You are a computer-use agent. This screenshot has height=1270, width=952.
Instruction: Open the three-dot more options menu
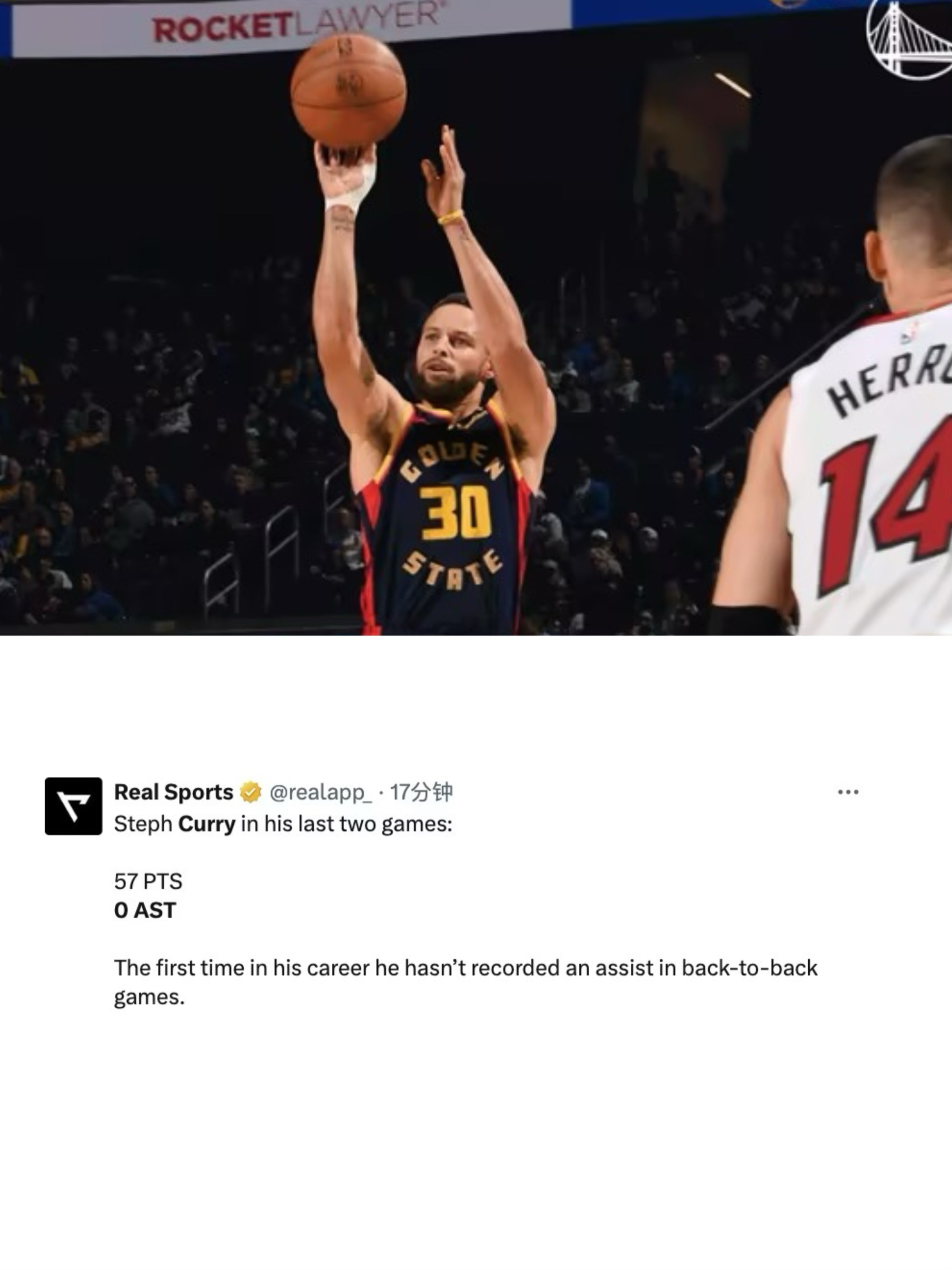coord(848,792)
